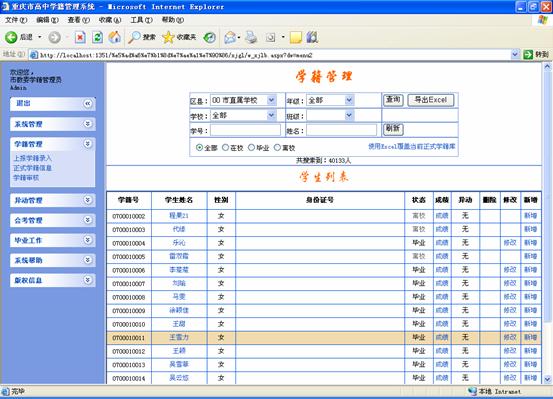Open the 编辑 menu

pyautogui.click(x=47, y=20)
